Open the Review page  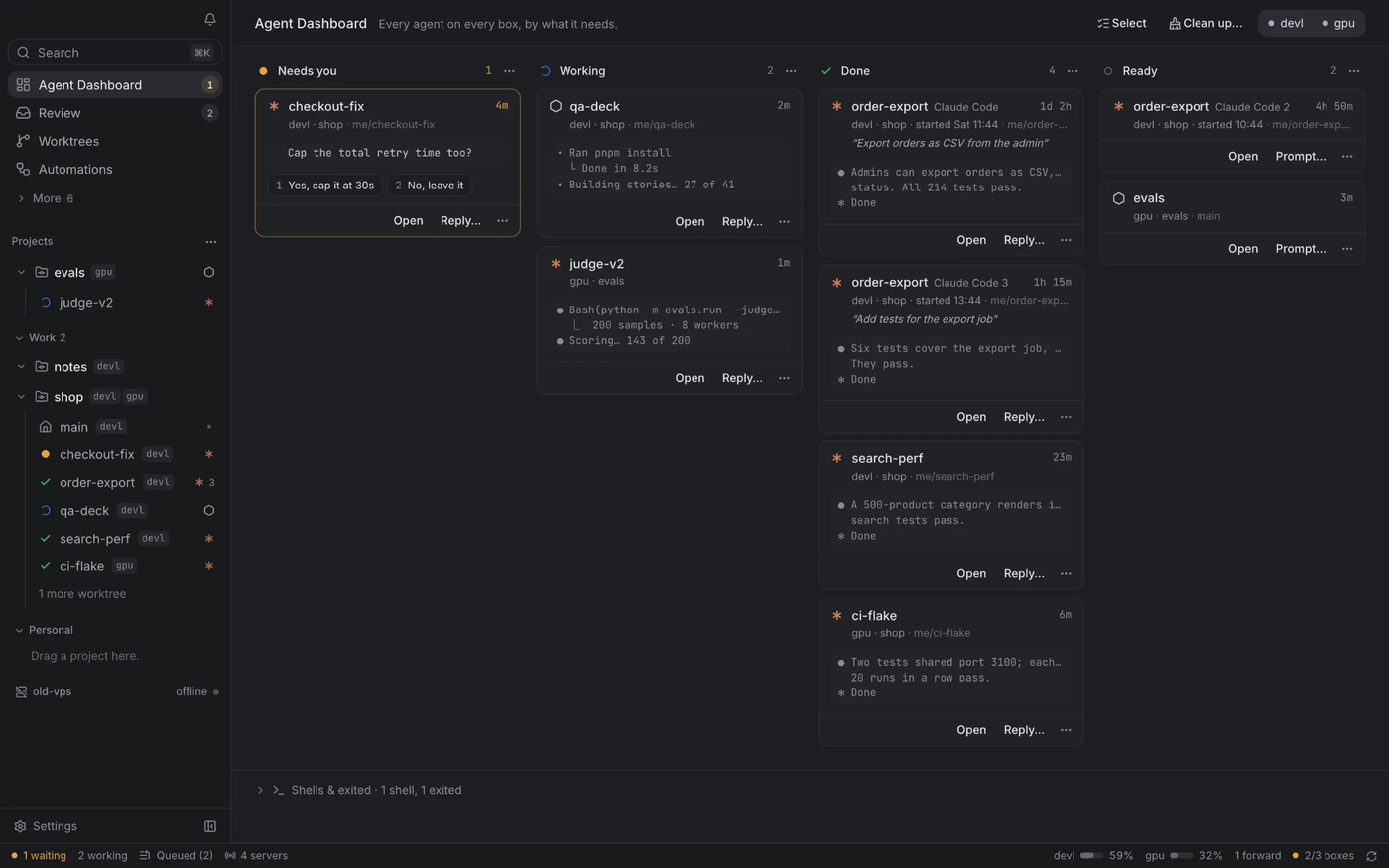click(x=115, y=113)
